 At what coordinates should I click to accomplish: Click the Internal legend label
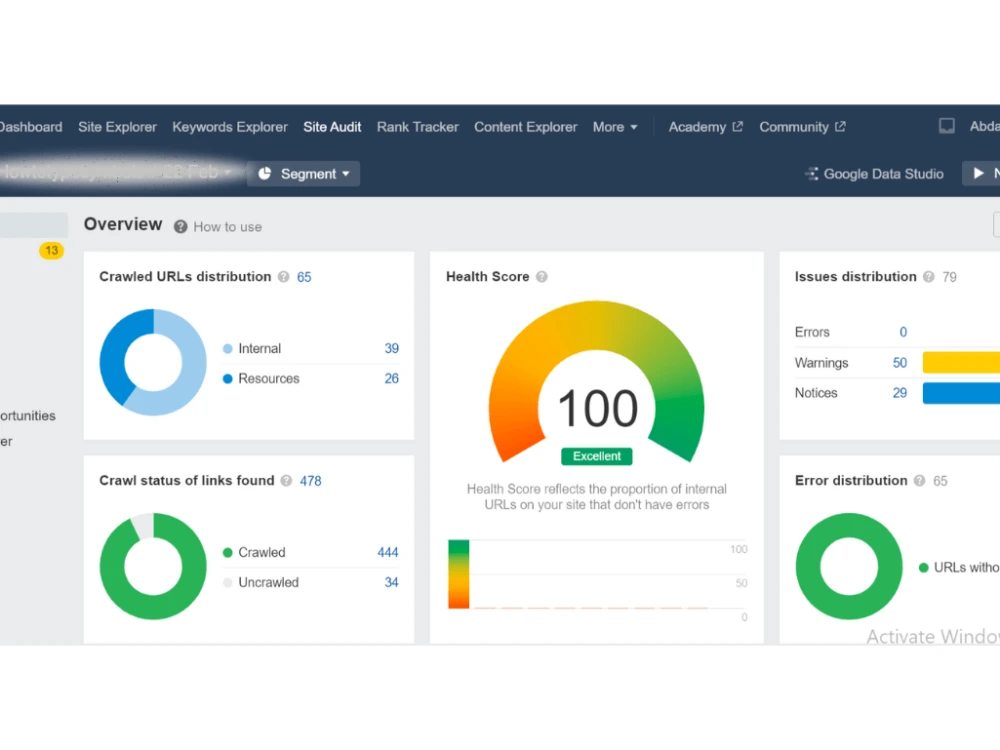click(x=260, y=348)
